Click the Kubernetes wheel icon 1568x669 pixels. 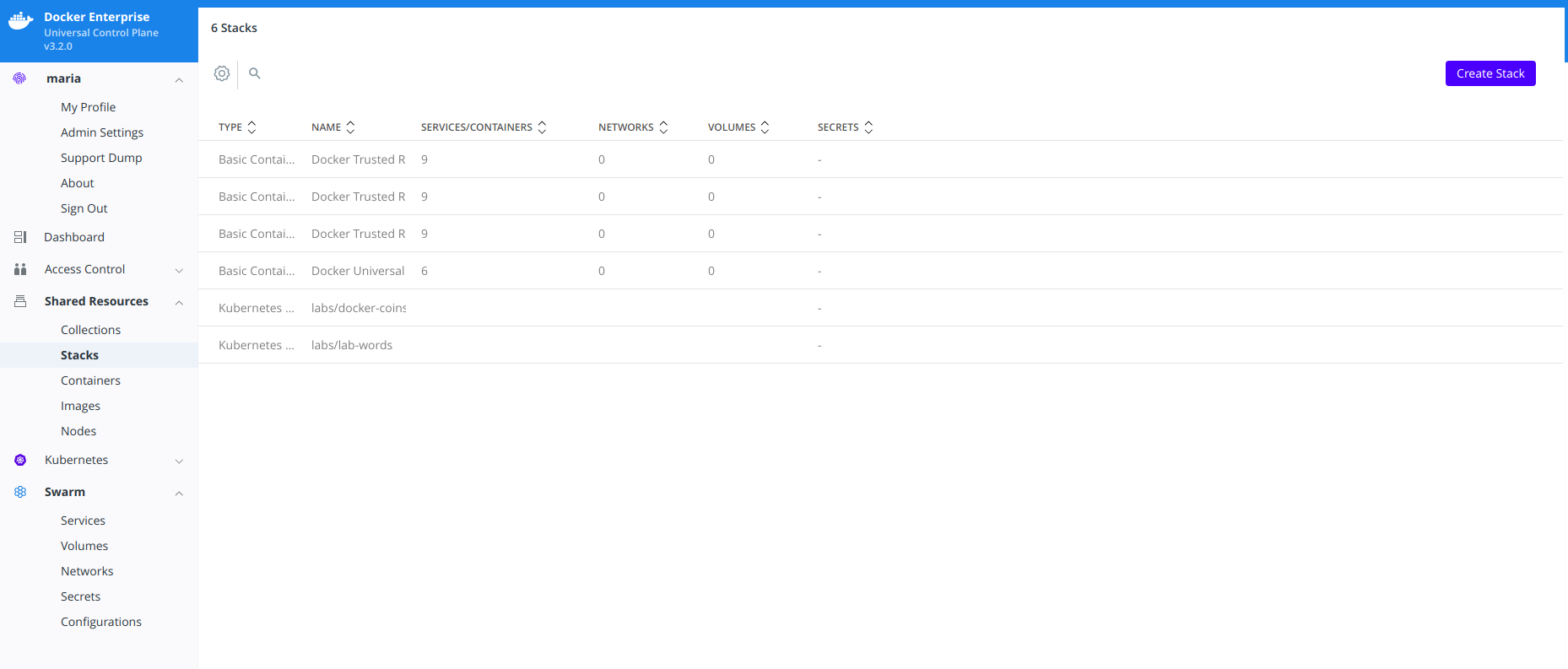tap(20, 460)
